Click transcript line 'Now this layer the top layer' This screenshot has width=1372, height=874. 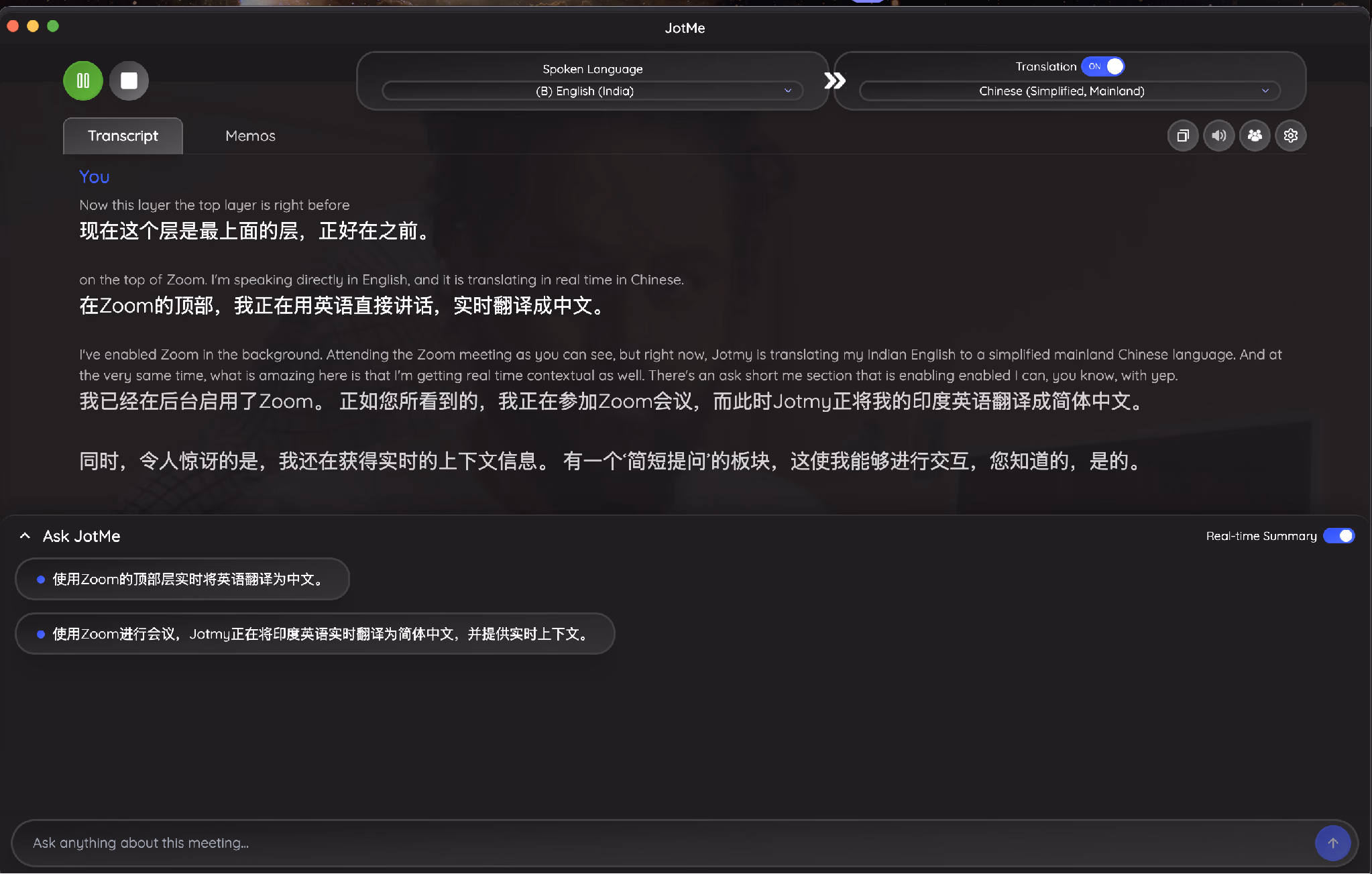[215, 205]
